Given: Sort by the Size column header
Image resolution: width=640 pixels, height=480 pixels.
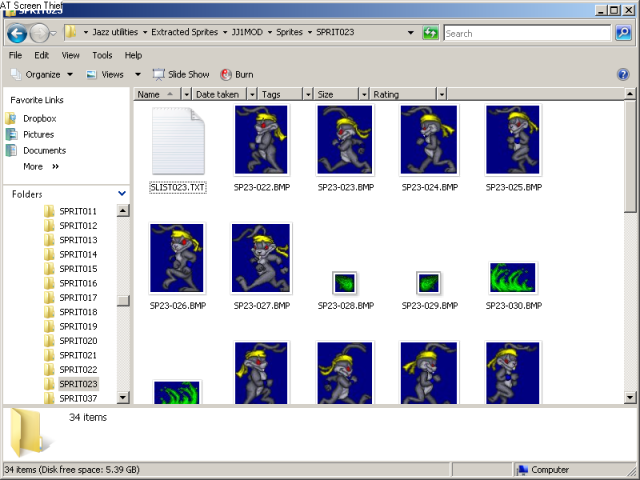Looking at the screenshot, I should pos(336,94).
